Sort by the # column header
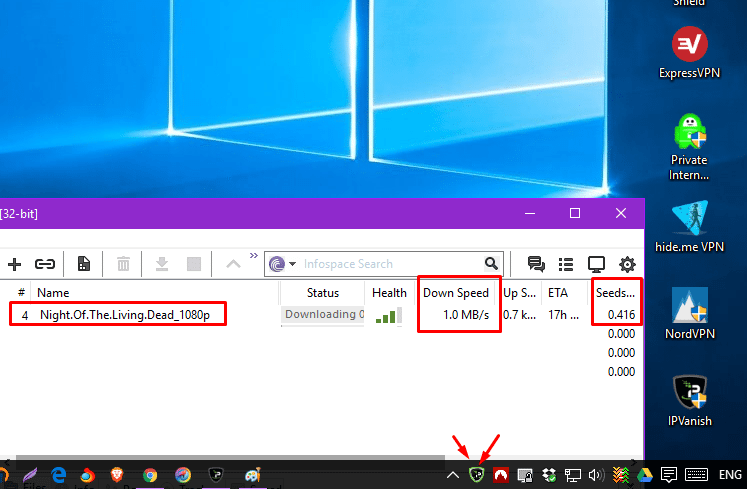 click(21, 293)
